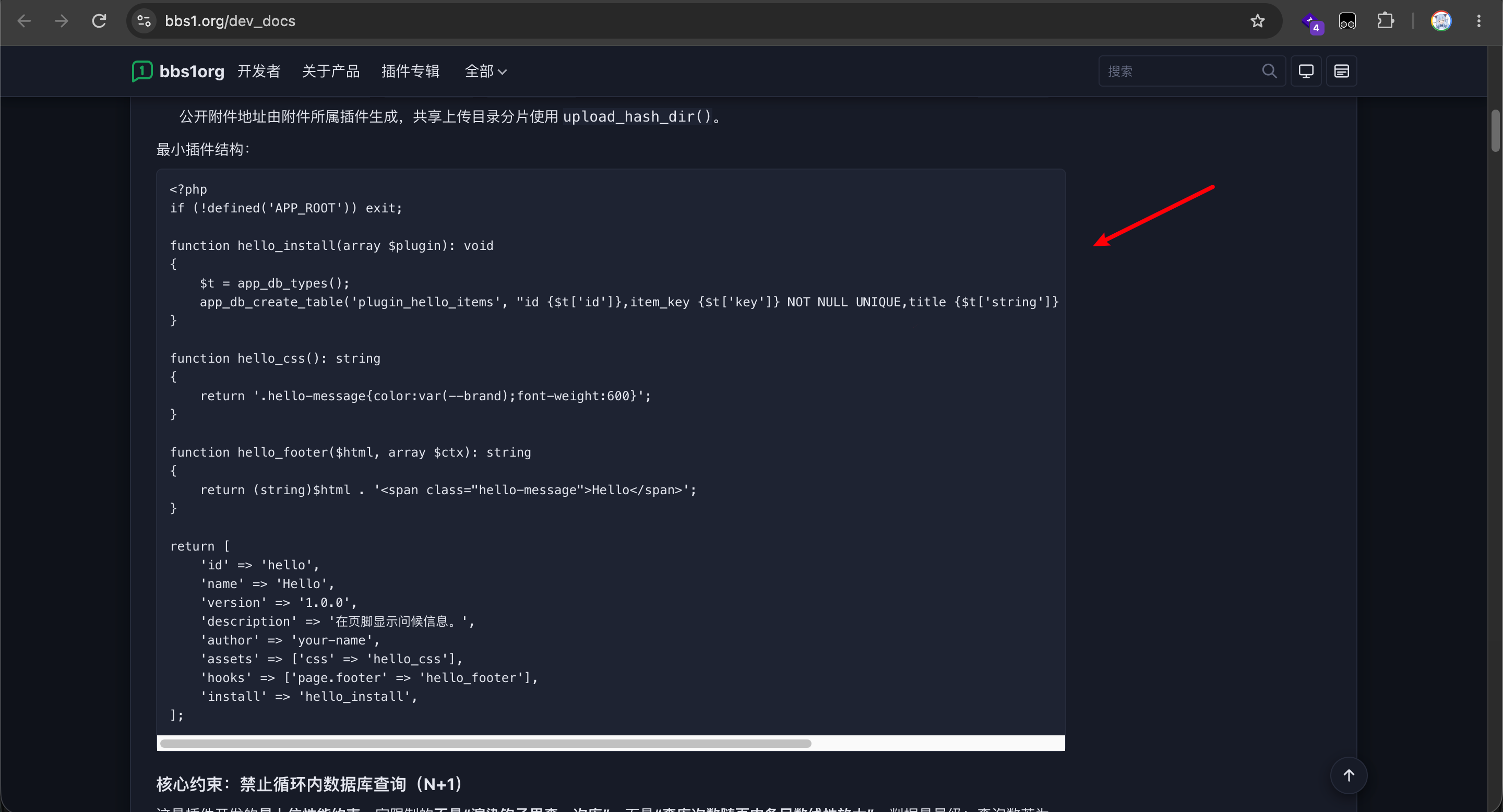Click the '<?php' code line

click(188, 189)
